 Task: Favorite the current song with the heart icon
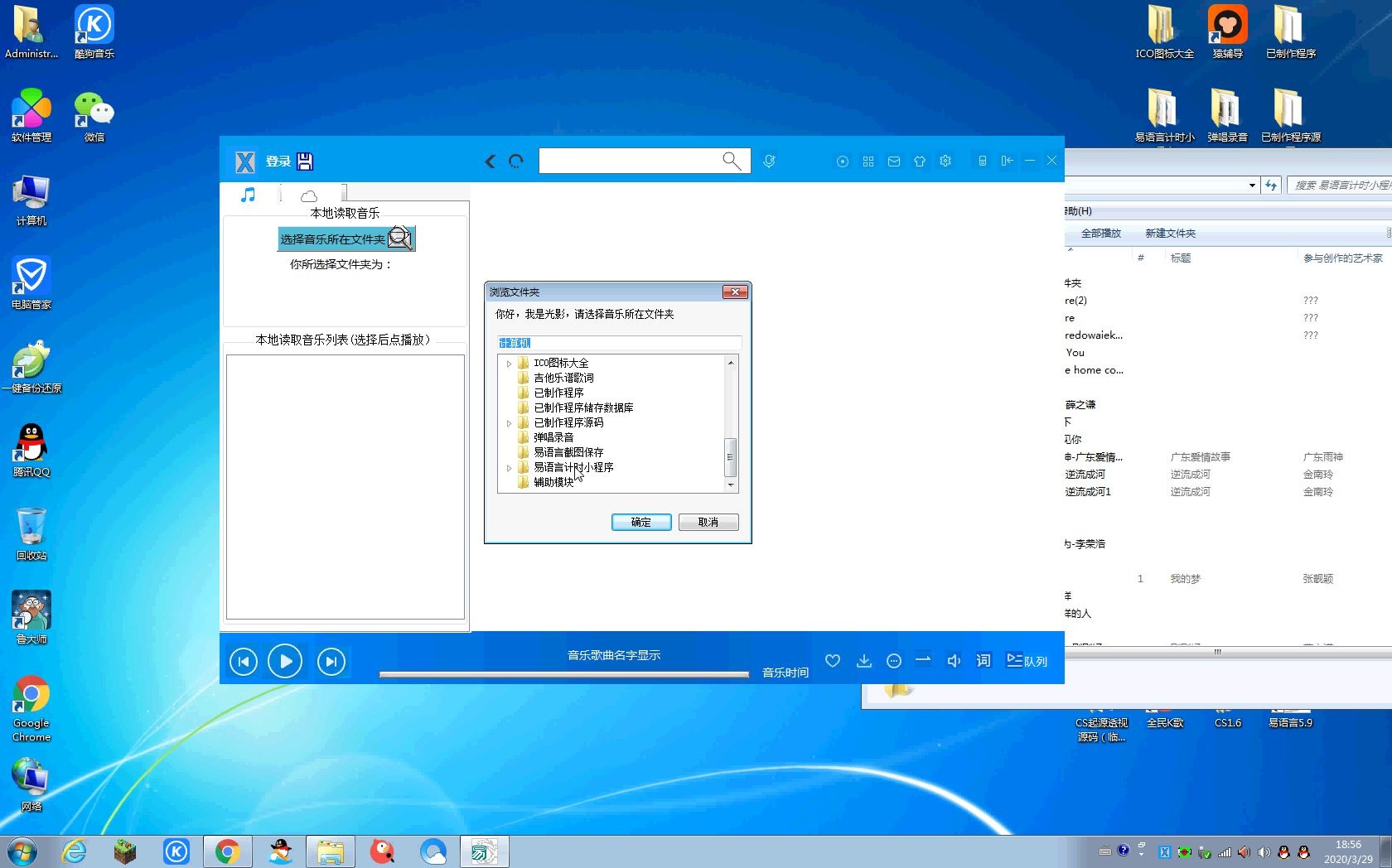pos(832,661)
